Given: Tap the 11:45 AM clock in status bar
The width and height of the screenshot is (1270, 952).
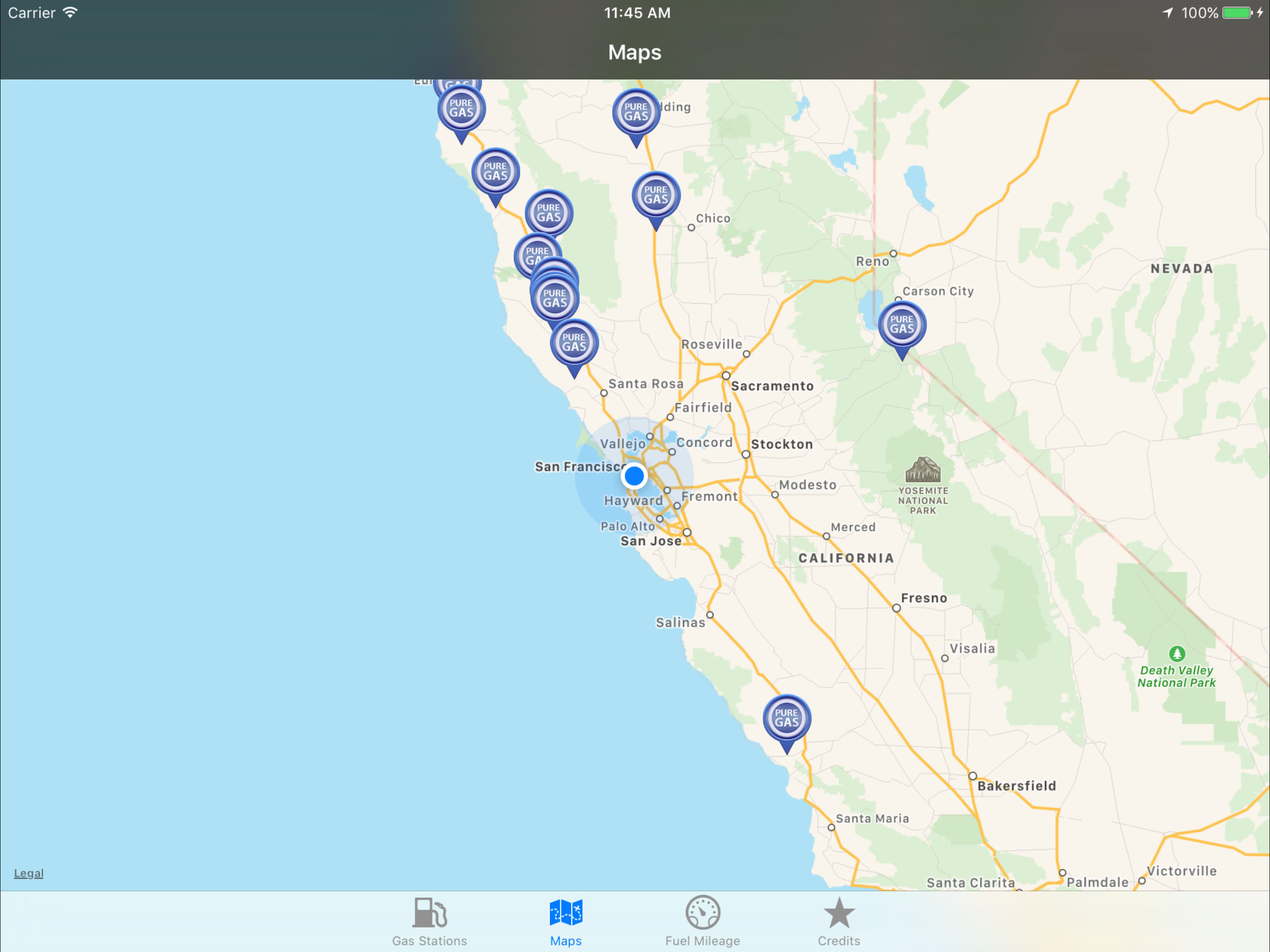Looking at the screenshot, I should (637, 13).
